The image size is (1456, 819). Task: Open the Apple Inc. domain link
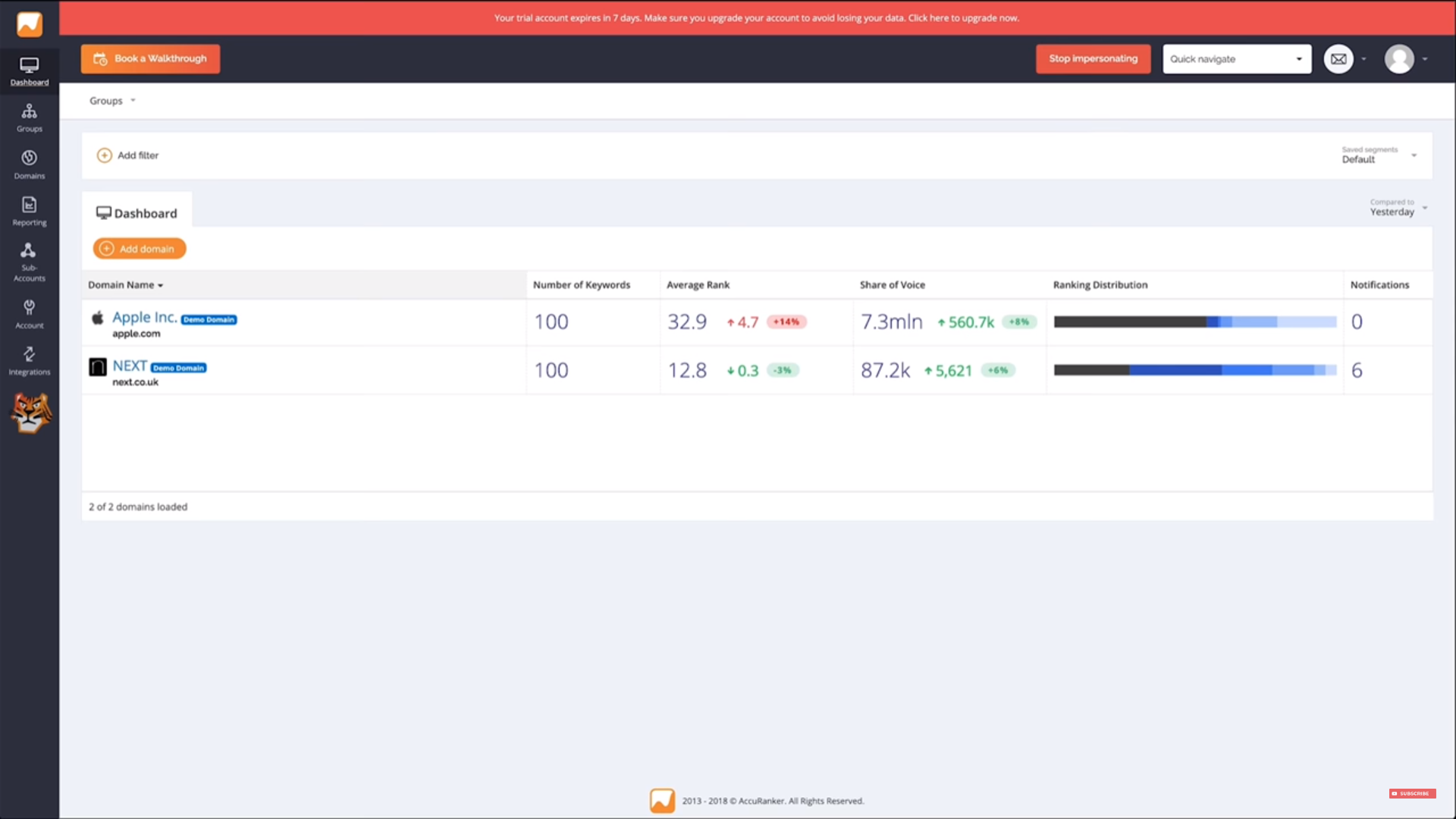(x=144, y=318)
